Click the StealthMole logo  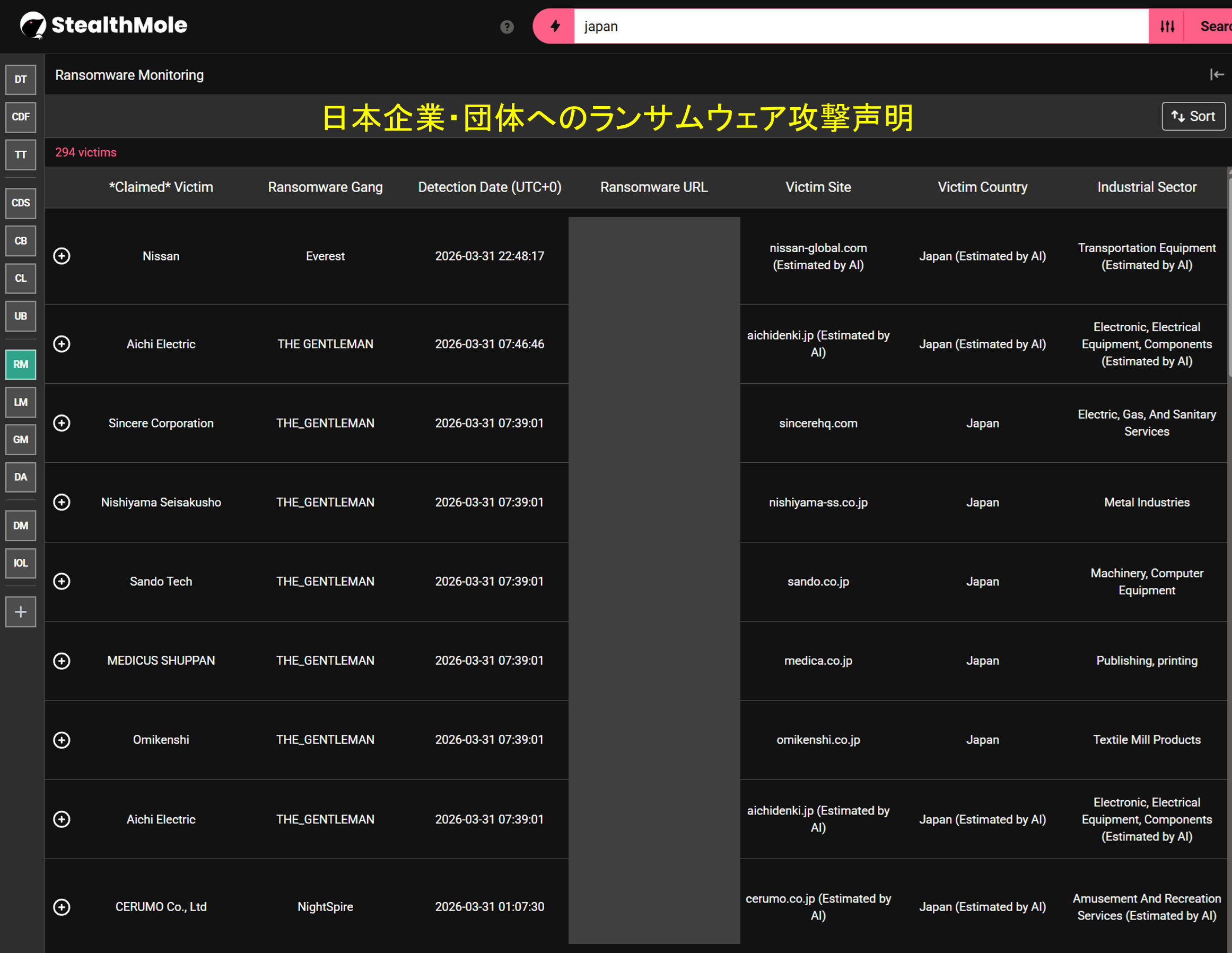point(103,25)
